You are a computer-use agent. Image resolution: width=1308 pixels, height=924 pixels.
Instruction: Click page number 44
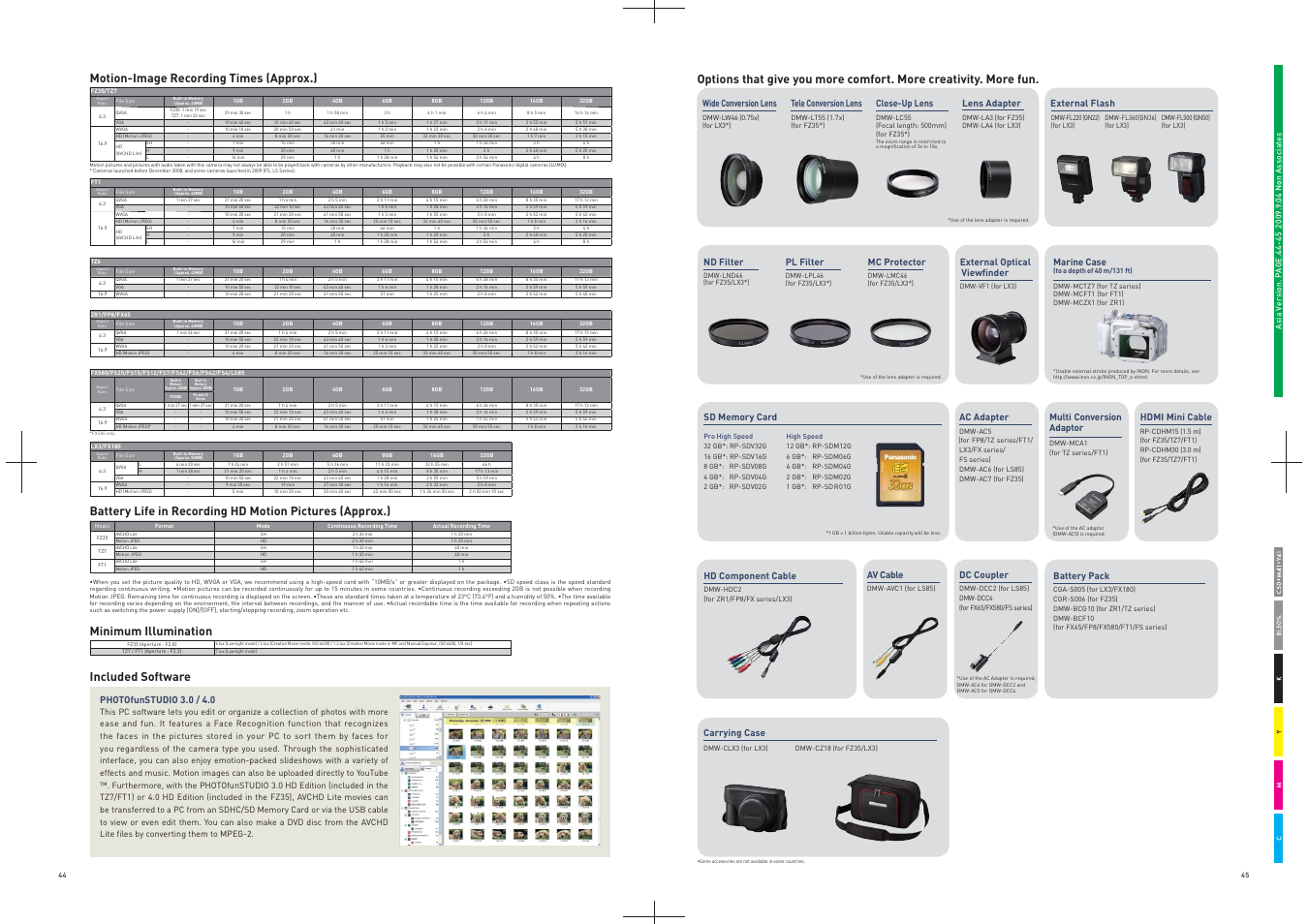63,876
